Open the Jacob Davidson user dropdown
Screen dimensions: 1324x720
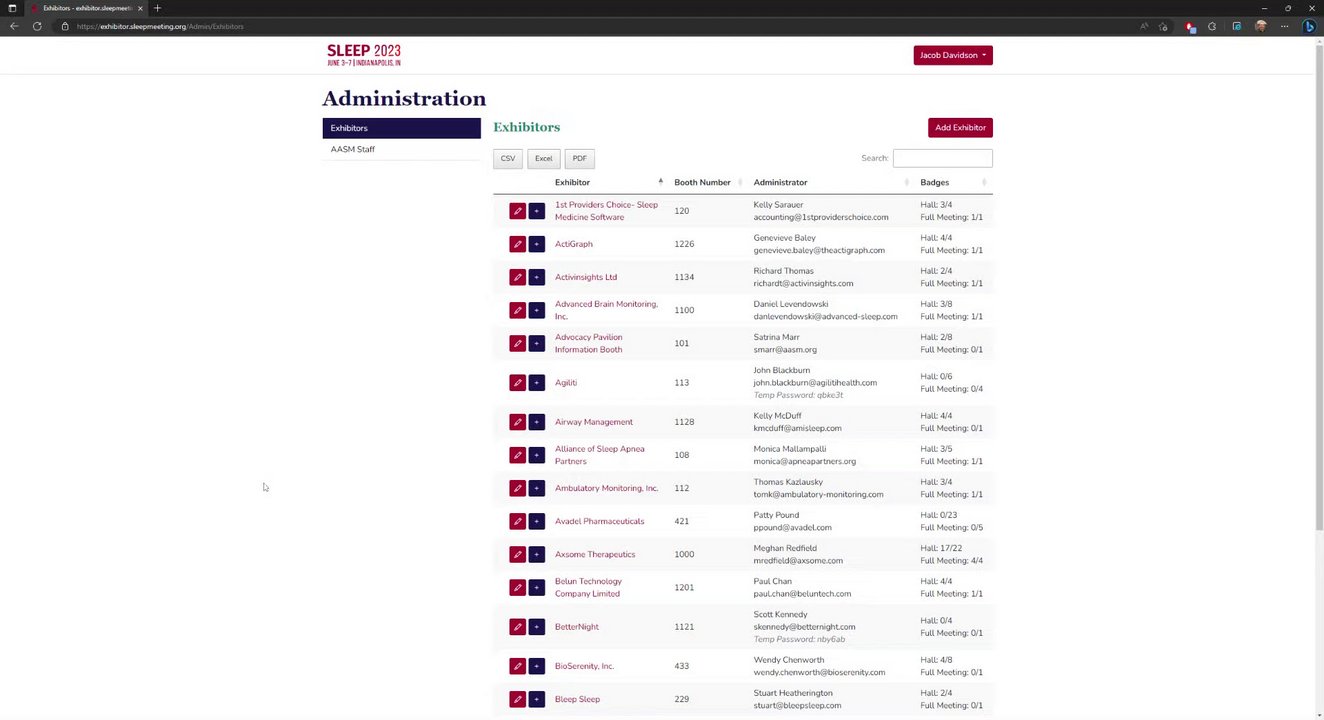[x=952, y=55]
